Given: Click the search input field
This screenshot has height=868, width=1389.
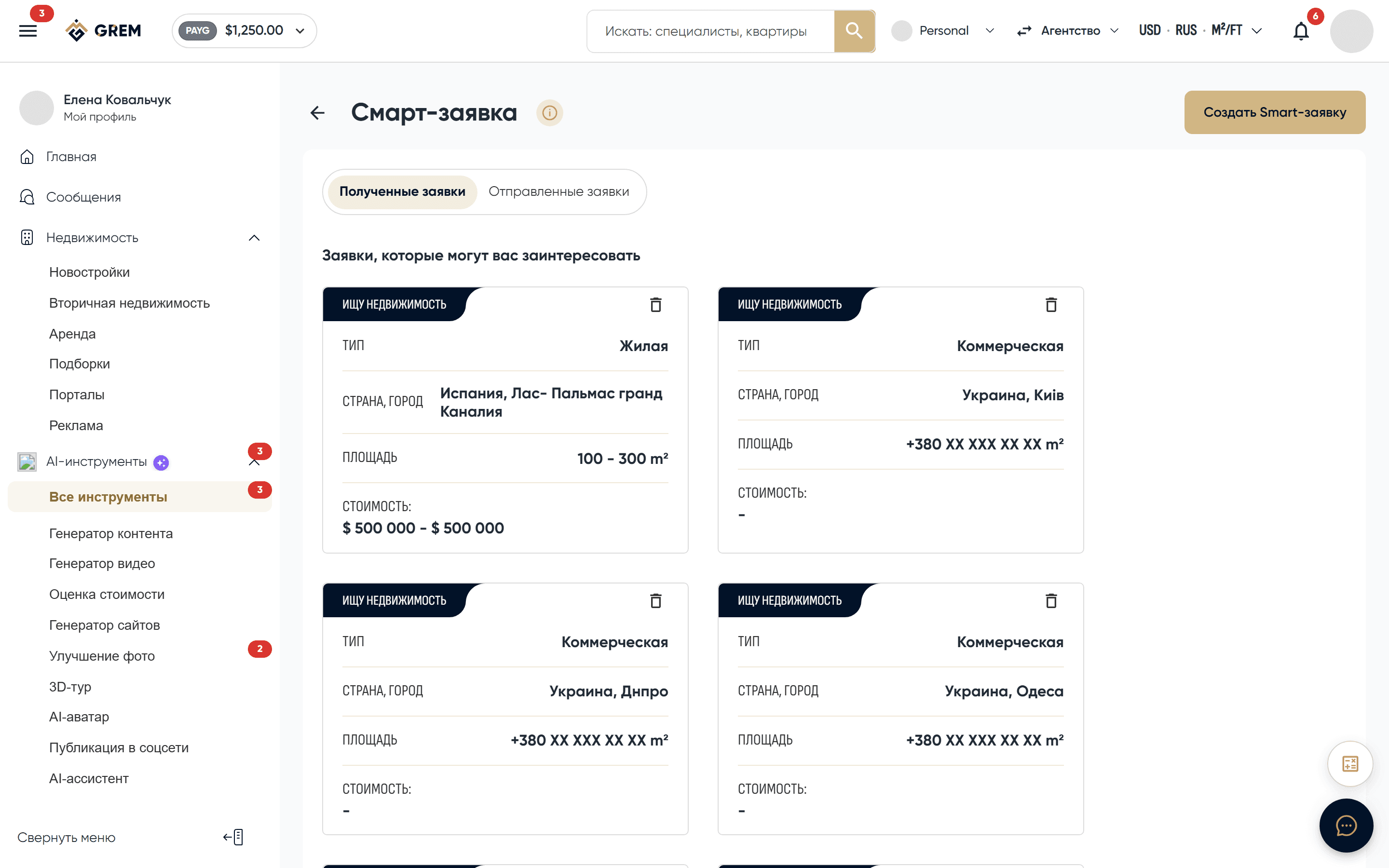Looking at the screenshot, I should (710, 31).
